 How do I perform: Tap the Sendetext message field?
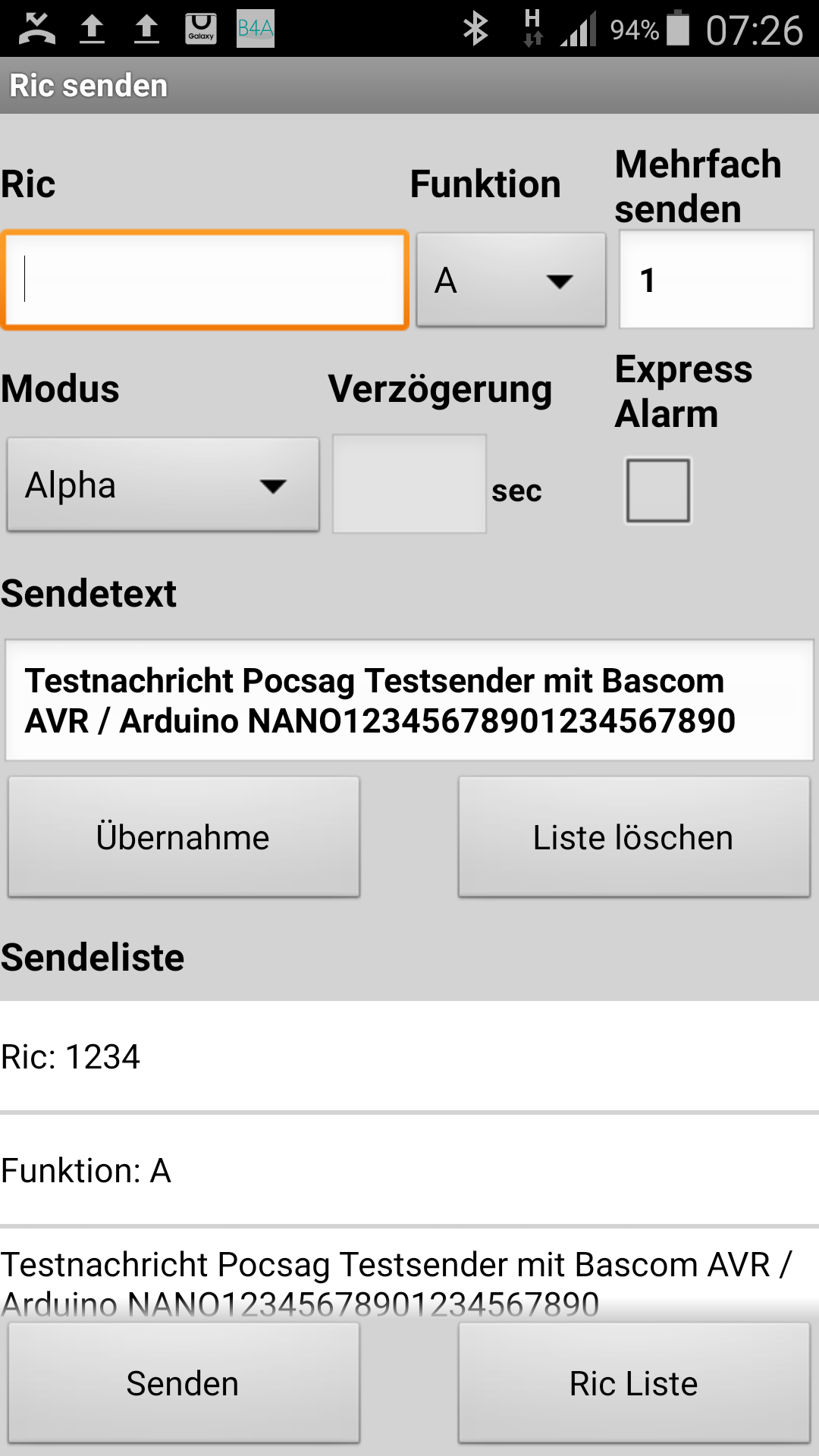click(409, 701)
